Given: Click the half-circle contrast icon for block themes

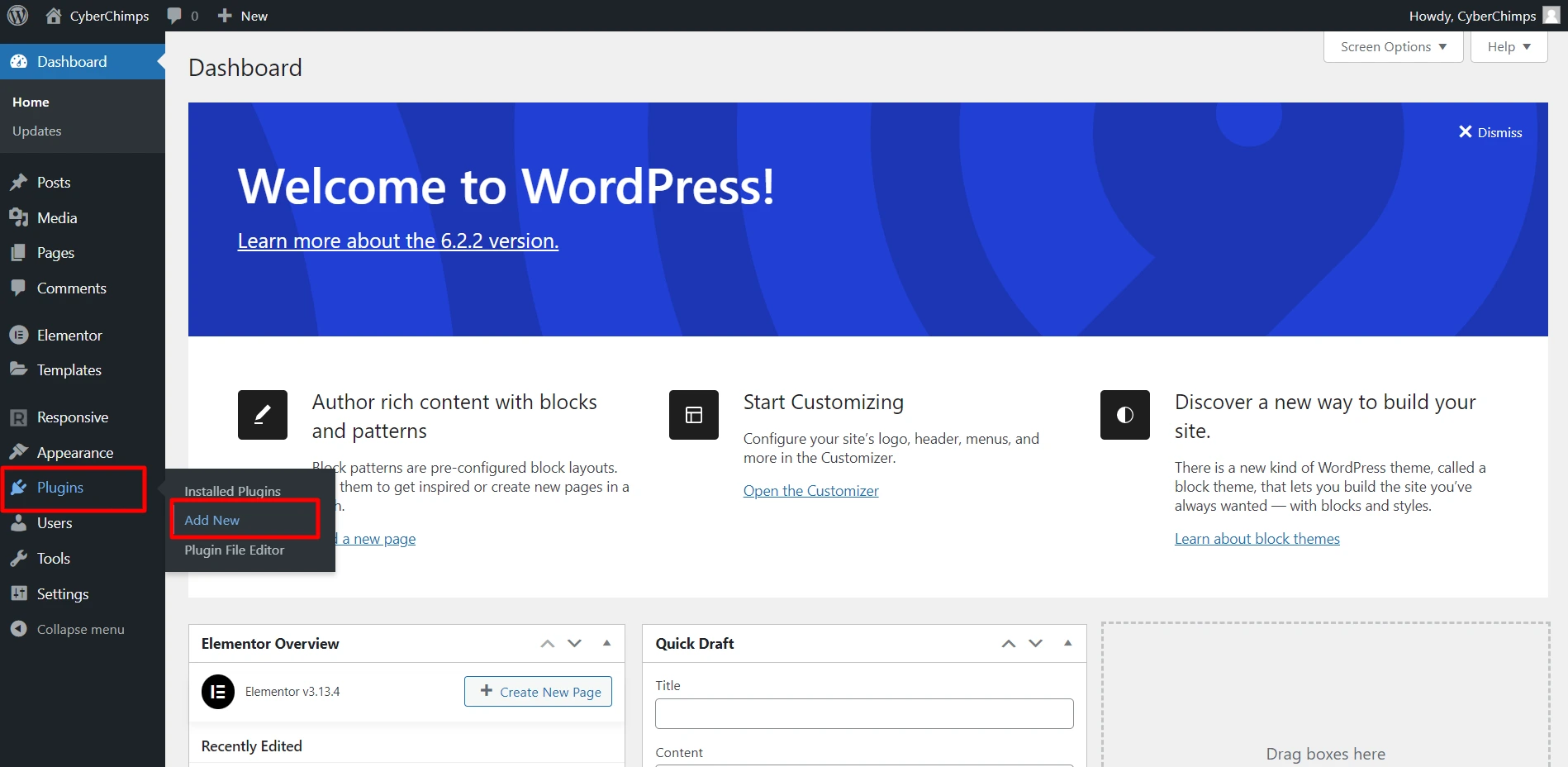Looking at the screenshot, I should 1125,415.
